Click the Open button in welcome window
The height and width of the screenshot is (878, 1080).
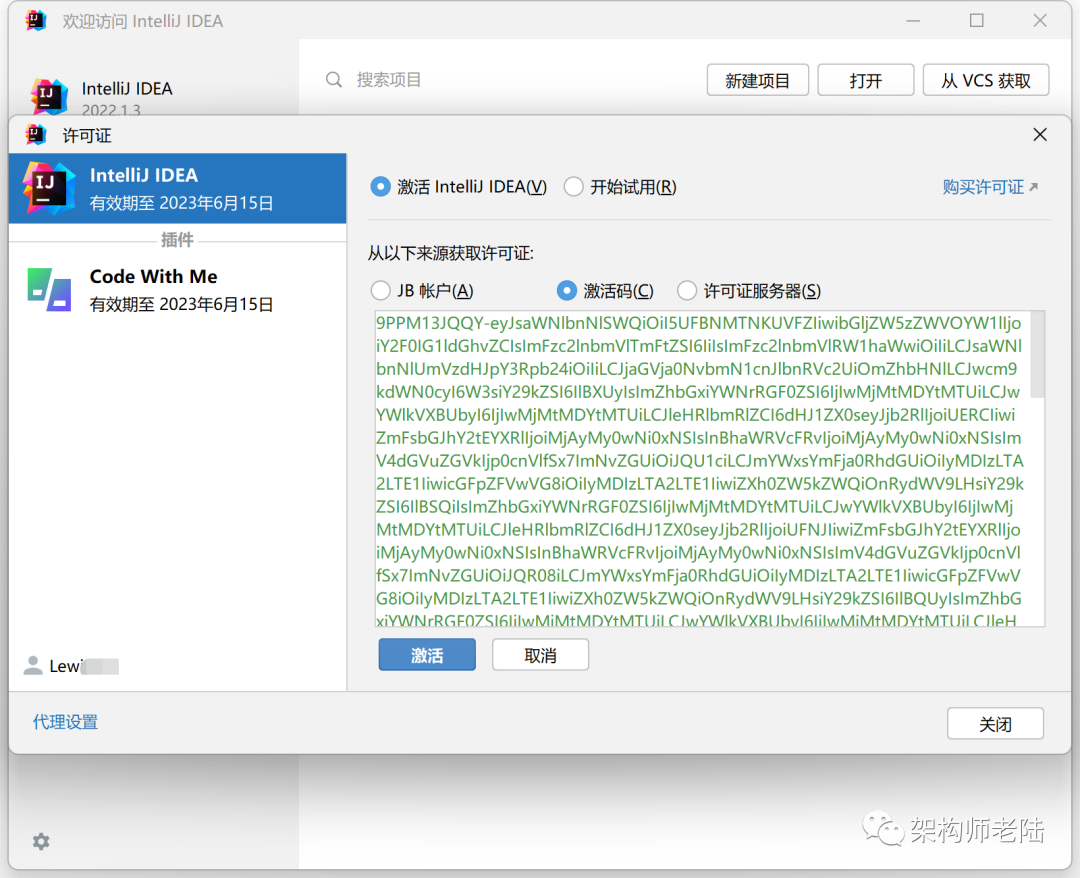[866, 80]
